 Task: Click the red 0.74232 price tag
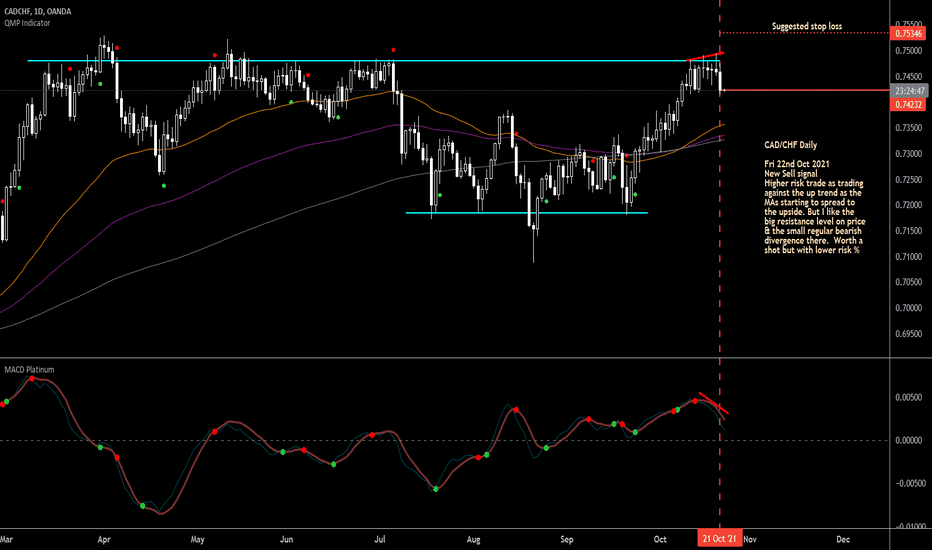tap(909, 105)
